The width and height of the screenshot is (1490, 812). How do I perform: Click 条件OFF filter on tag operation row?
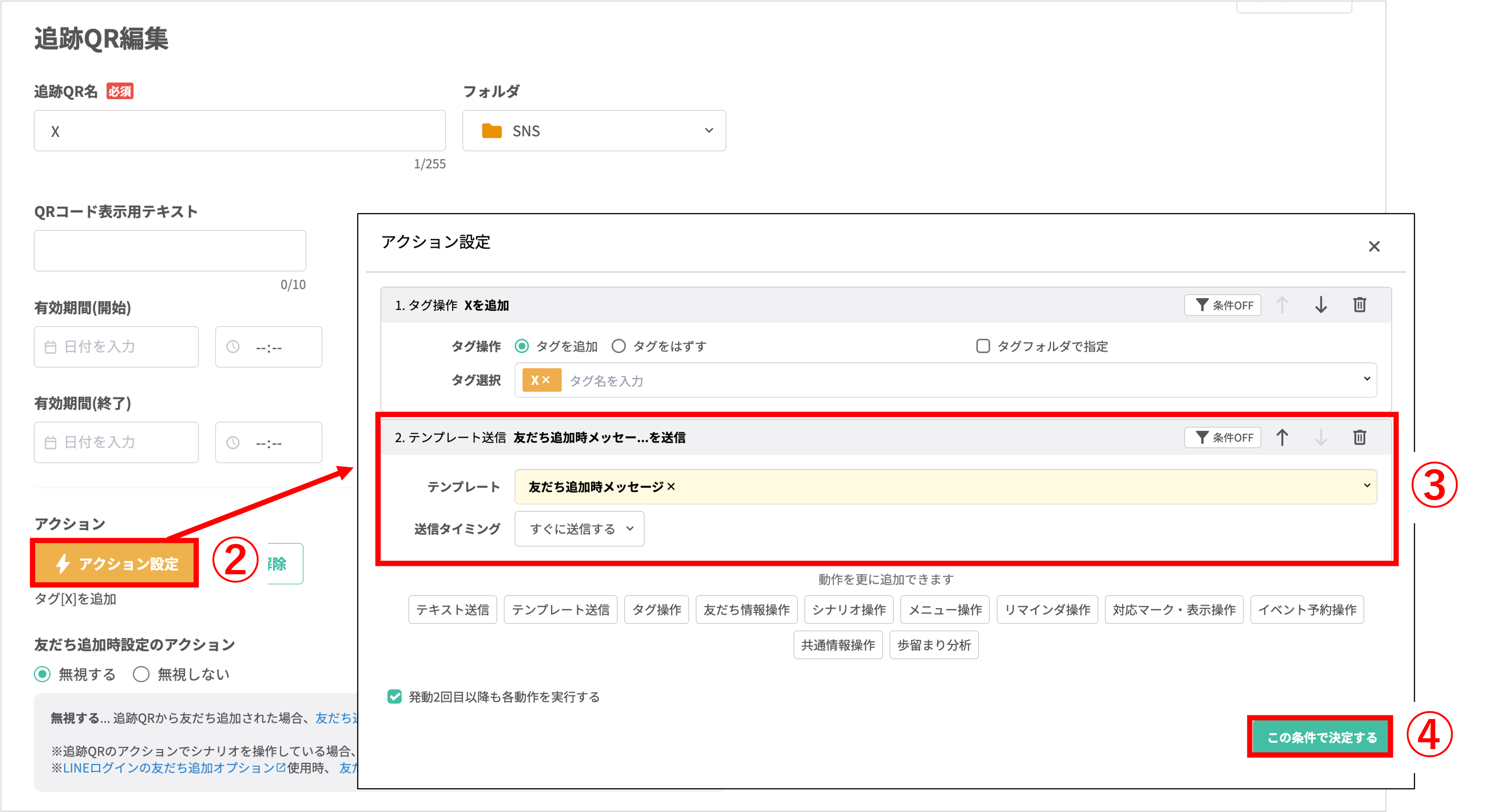[x=1222, y=305]
